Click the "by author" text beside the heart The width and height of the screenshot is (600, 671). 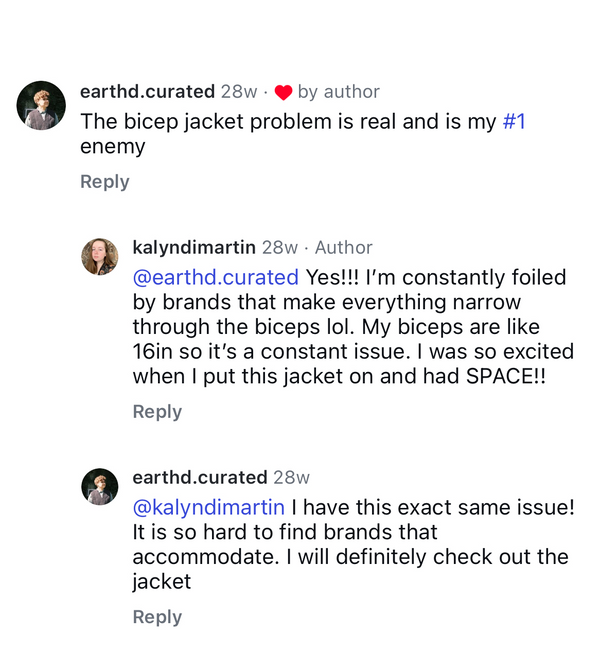click(x=338, y=92)
